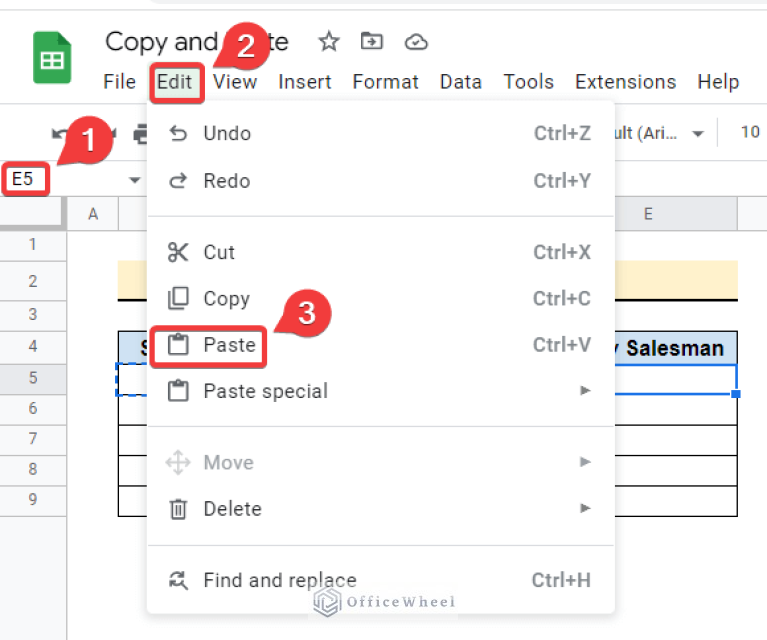Select row 7 header
This screenshot has width=767, height=640.
33,439
